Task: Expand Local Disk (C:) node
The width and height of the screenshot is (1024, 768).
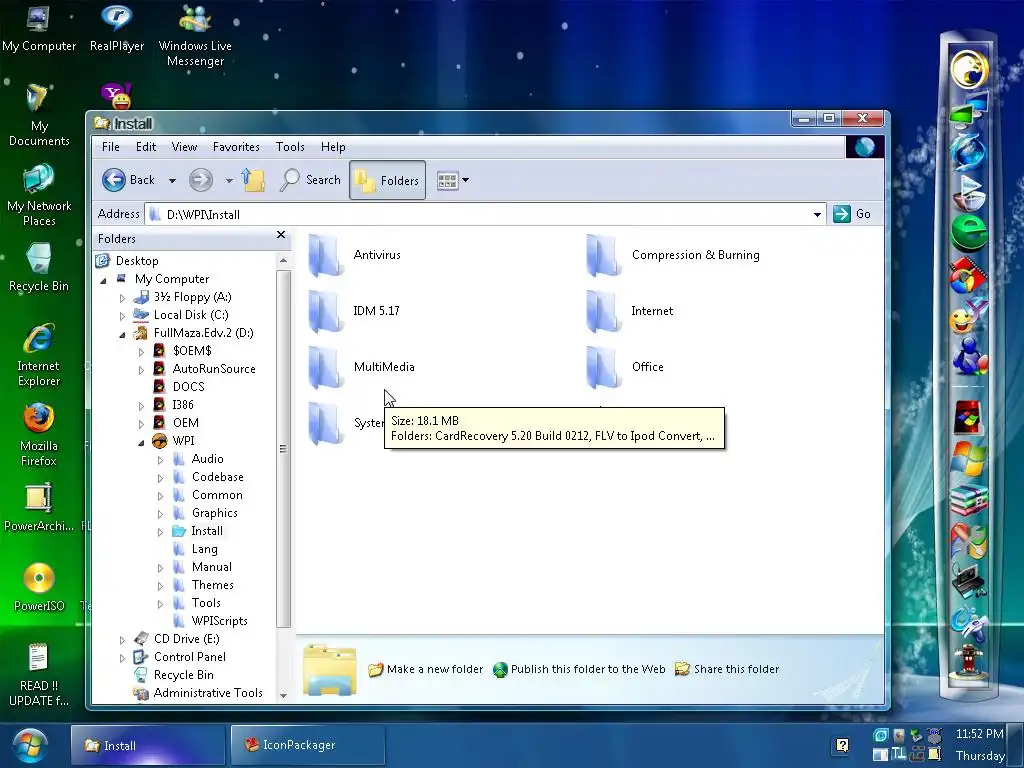Action: 122,315
